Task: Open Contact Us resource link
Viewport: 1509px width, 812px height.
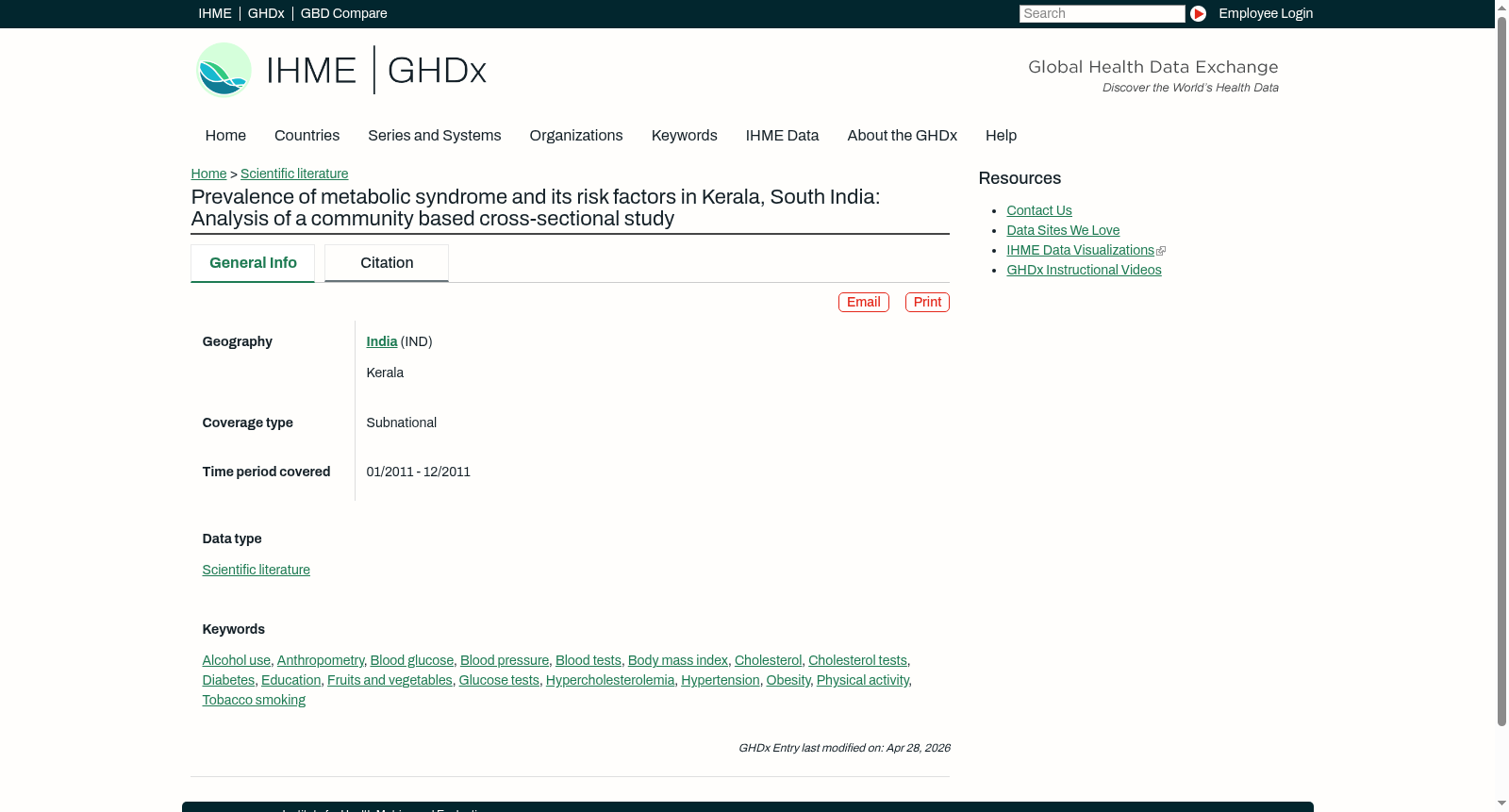Action: pyautogui.click(x=1039, y=210)
